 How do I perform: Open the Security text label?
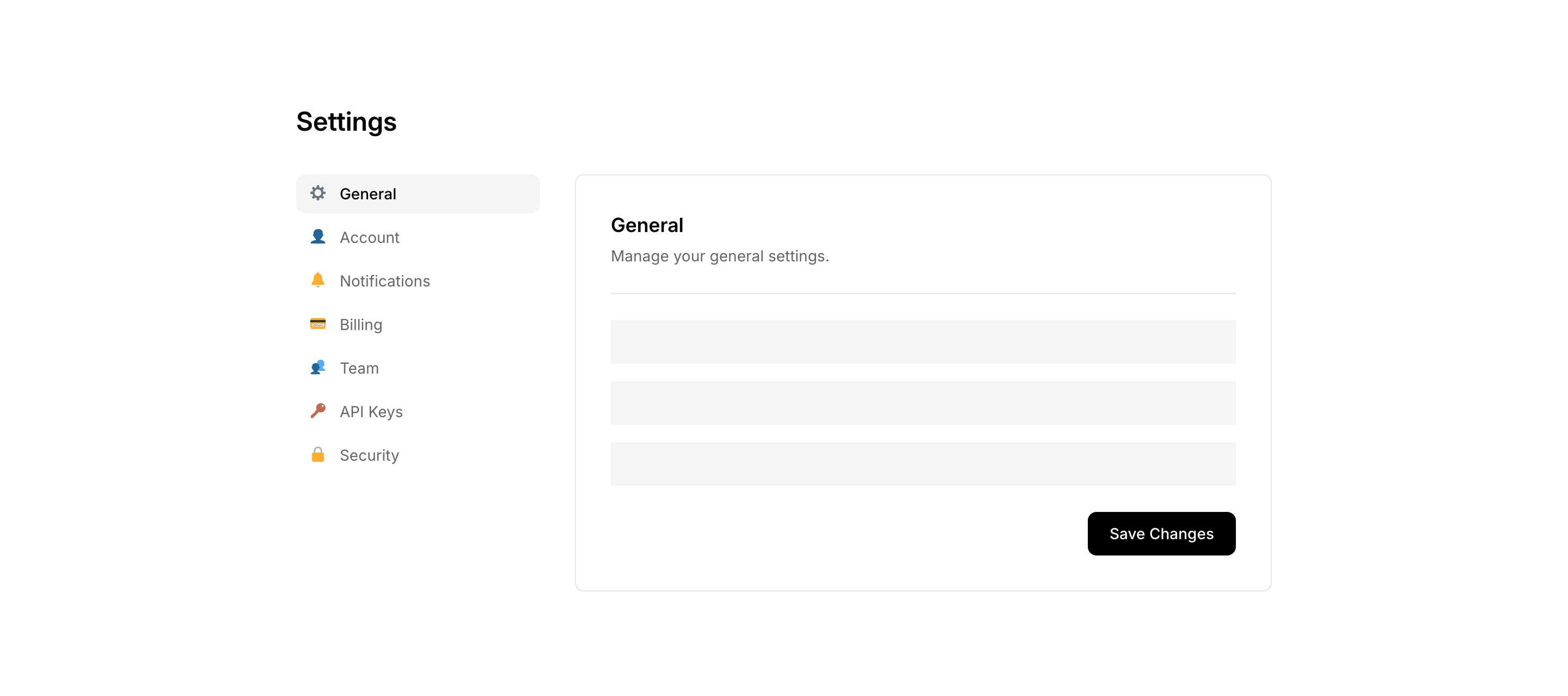(x=370, y=455)
